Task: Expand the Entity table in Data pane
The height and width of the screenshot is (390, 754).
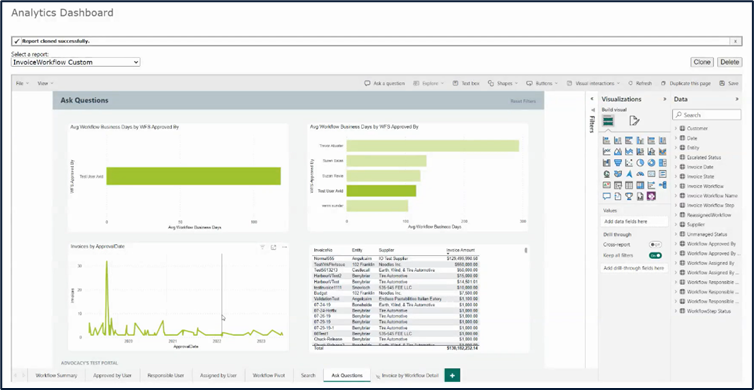Action: click(x=676, y=148)
